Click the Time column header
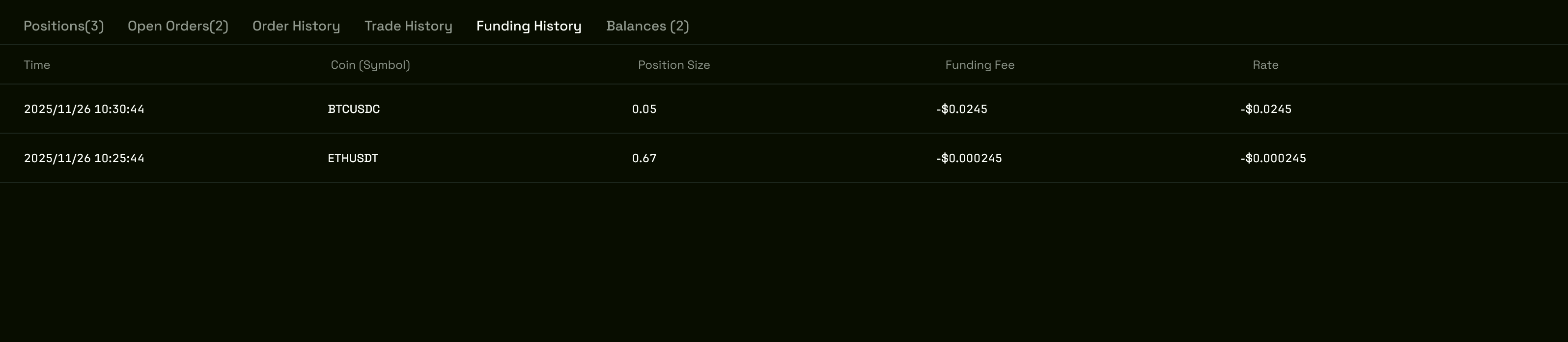 pyautogui.click(x=37, y=65)
